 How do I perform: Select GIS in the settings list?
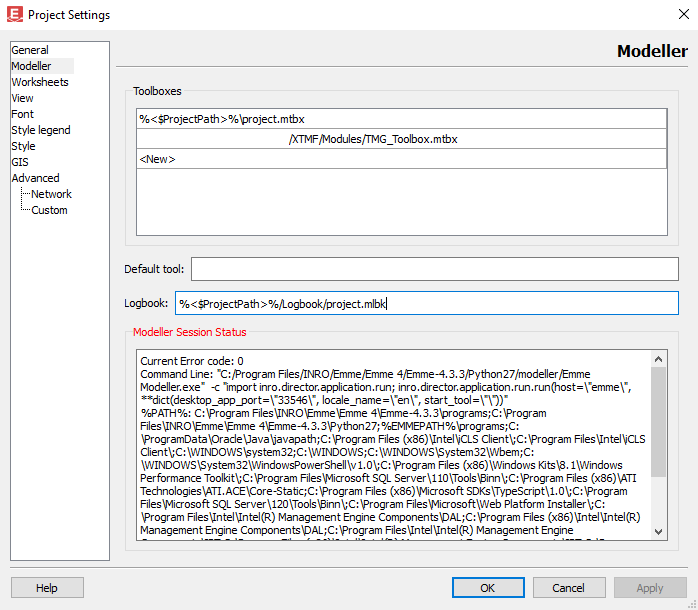pyautogui.click(x=20, y=162)
